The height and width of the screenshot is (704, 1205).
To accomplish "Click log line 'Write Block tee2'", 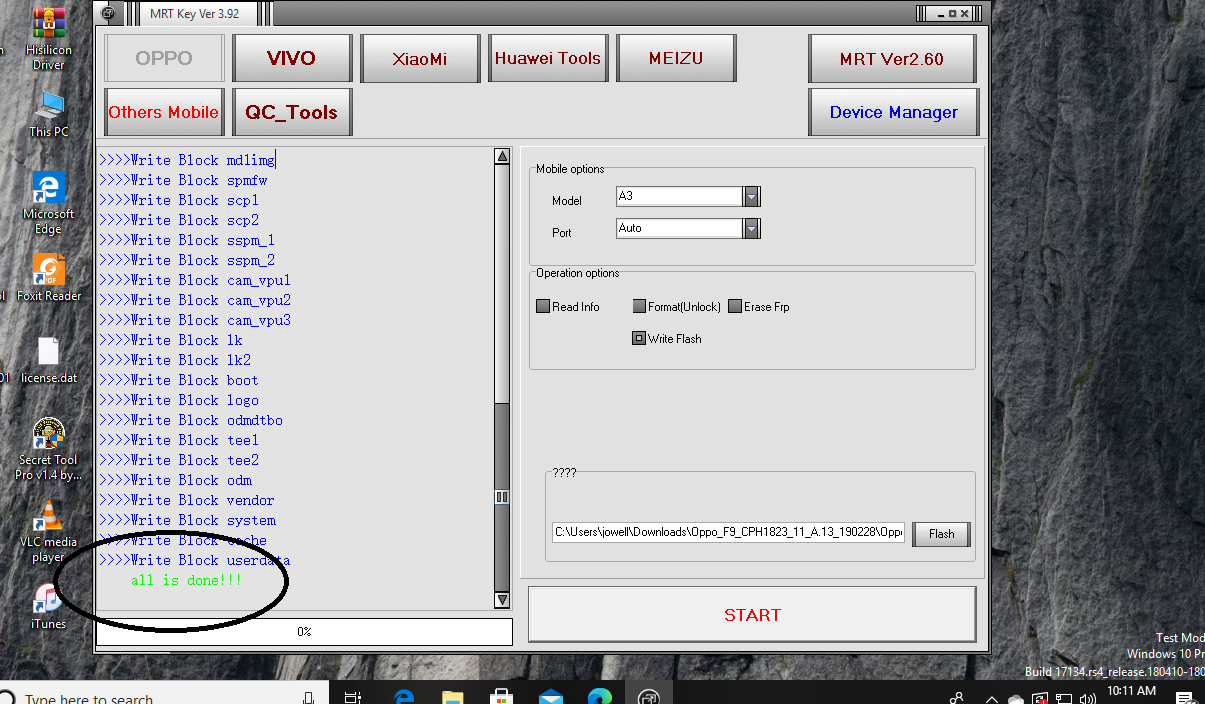I will pos(179,460).
